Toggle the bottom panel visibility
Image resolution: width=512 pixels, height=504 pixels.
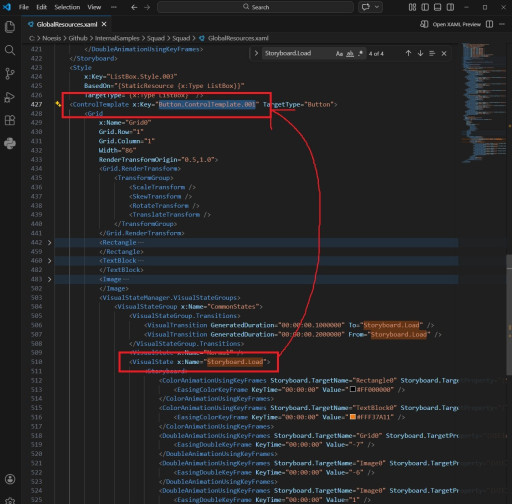[x=438, y=7]
